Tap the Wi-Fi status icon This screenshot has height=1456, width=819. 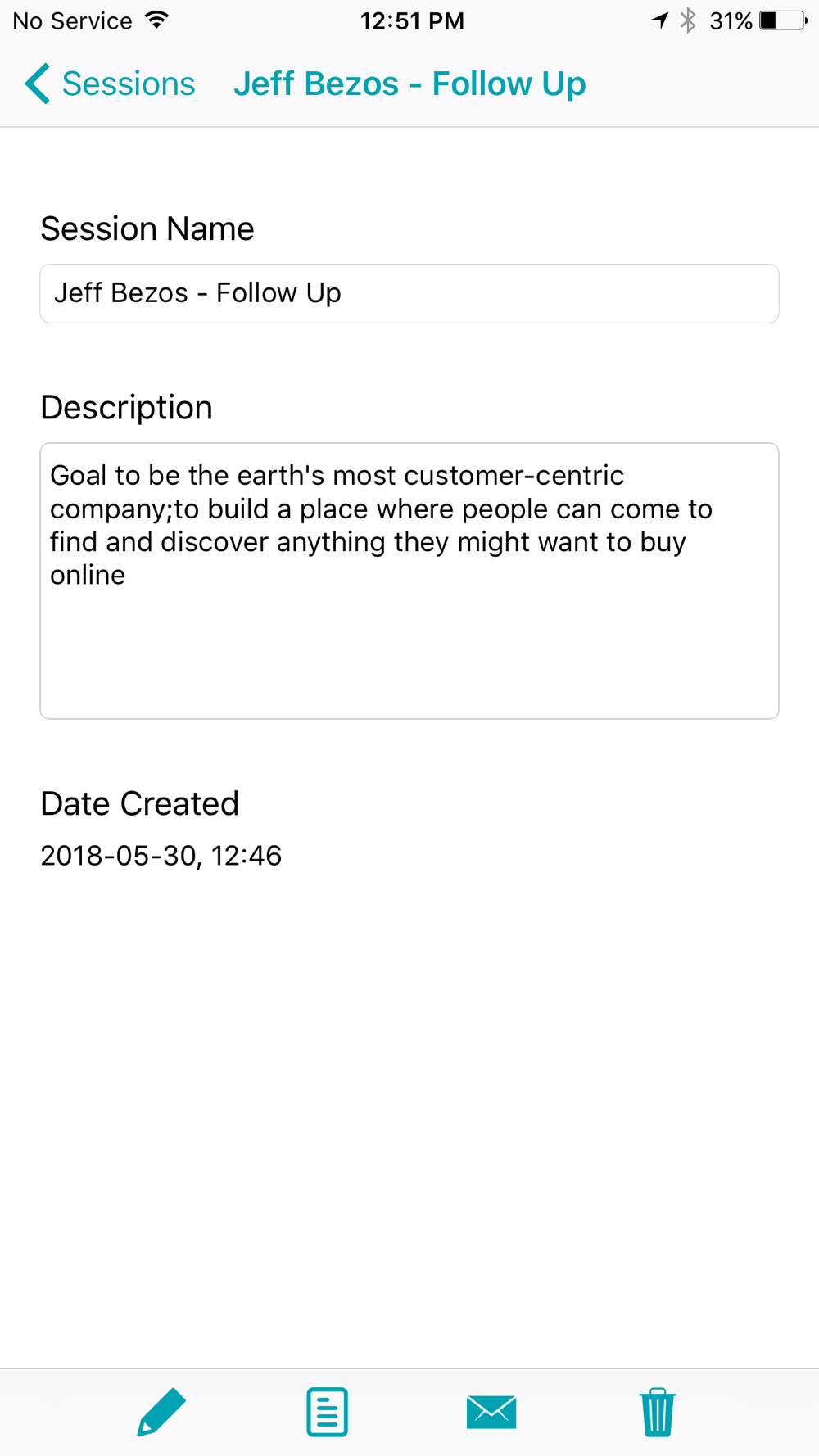click(x=156, y=20)
